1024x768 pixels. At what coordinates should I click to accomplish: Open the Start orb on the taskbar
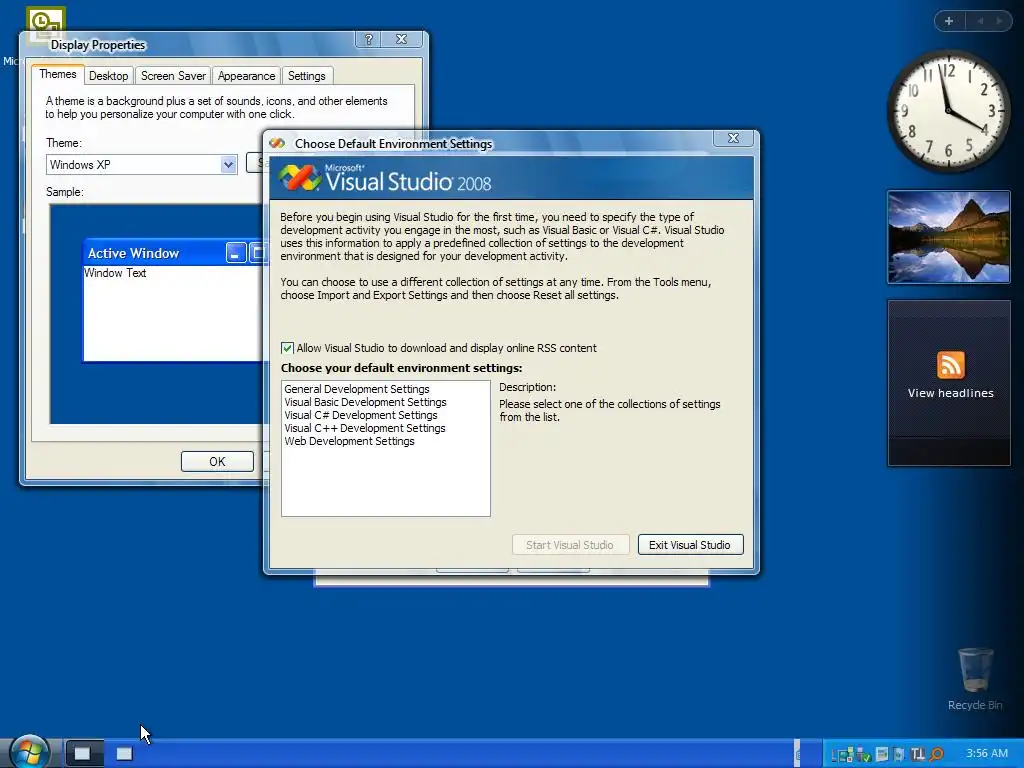pyautogui.click(x=30, y=752)
